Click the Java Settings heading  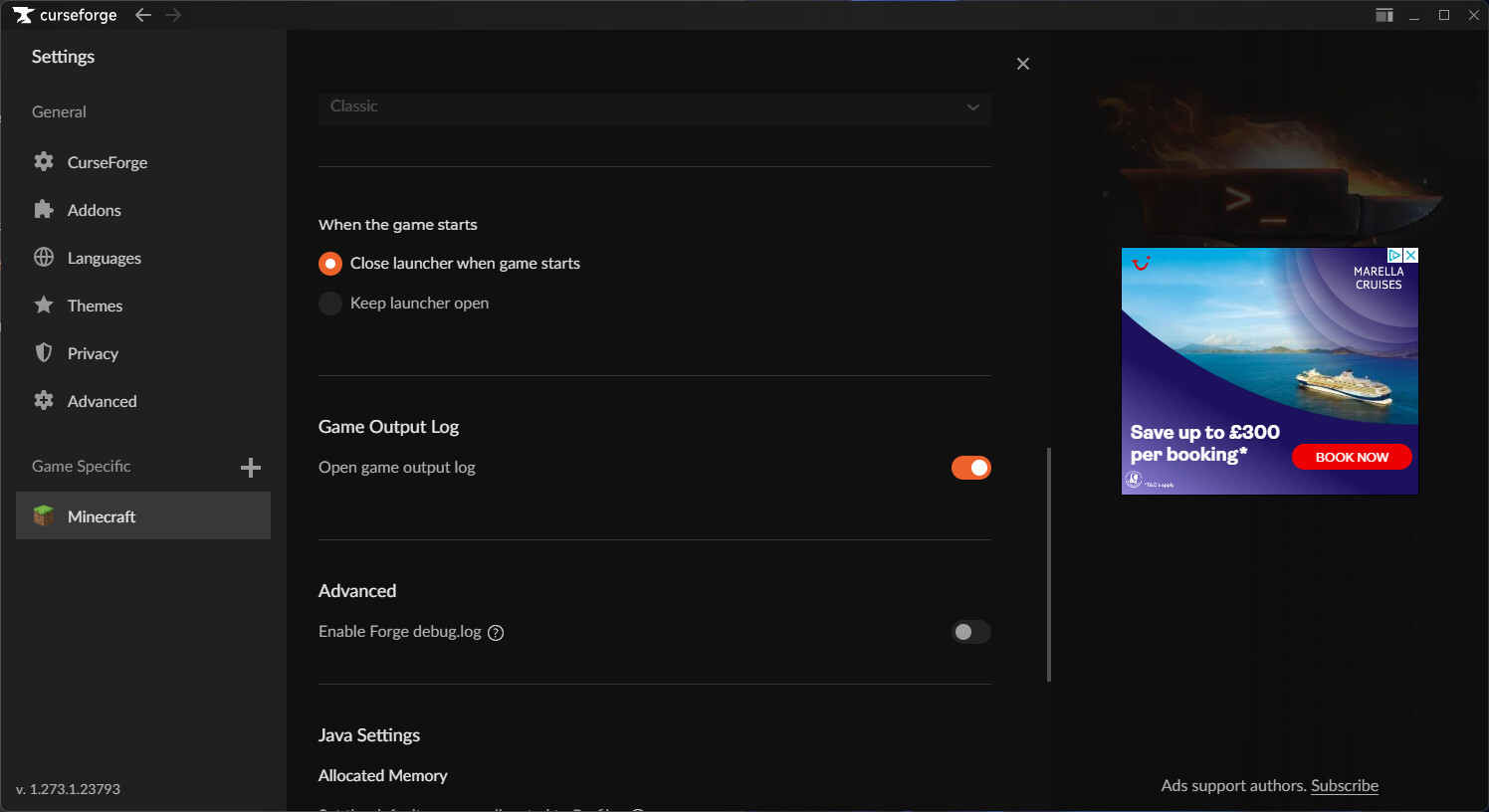pos(369,735)
